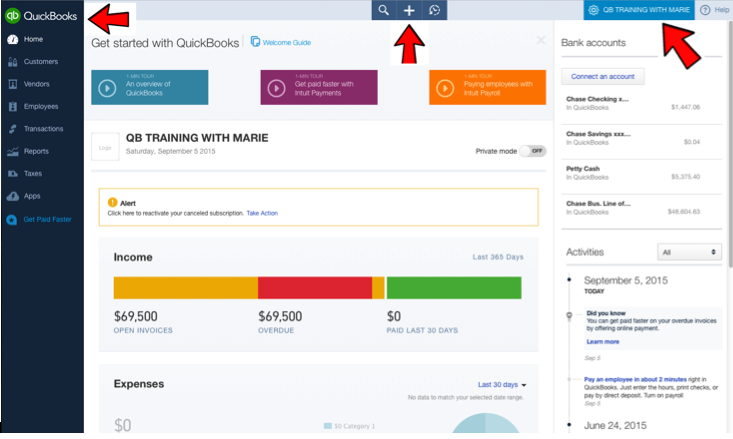The width and height of the screenshot is (733, 439).
Task: Click the OPEN INVOICES link
Action: (x=143, y=331)
